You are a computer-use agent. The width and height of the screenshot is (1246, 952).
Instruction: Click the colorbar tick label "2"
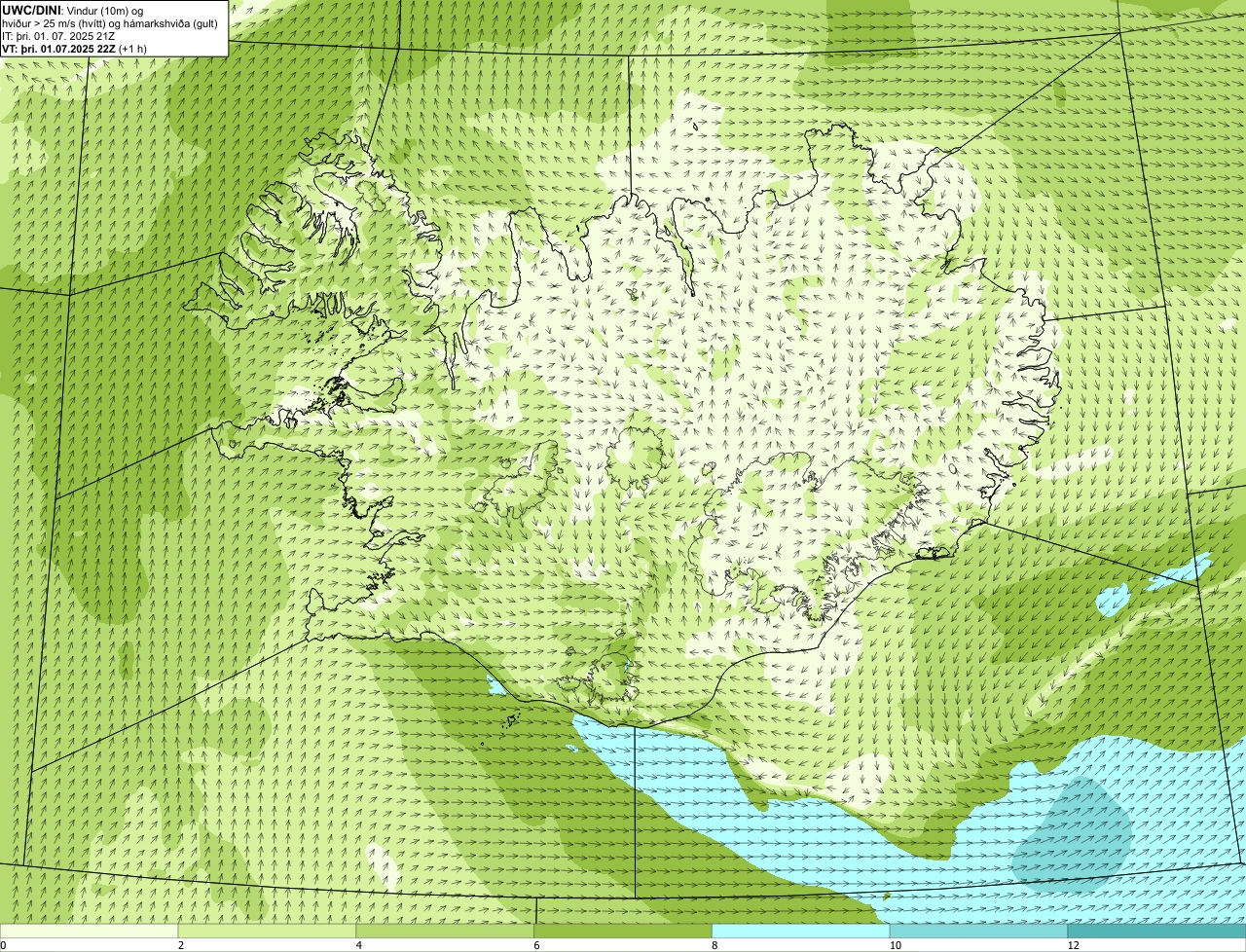click(181, 945)
